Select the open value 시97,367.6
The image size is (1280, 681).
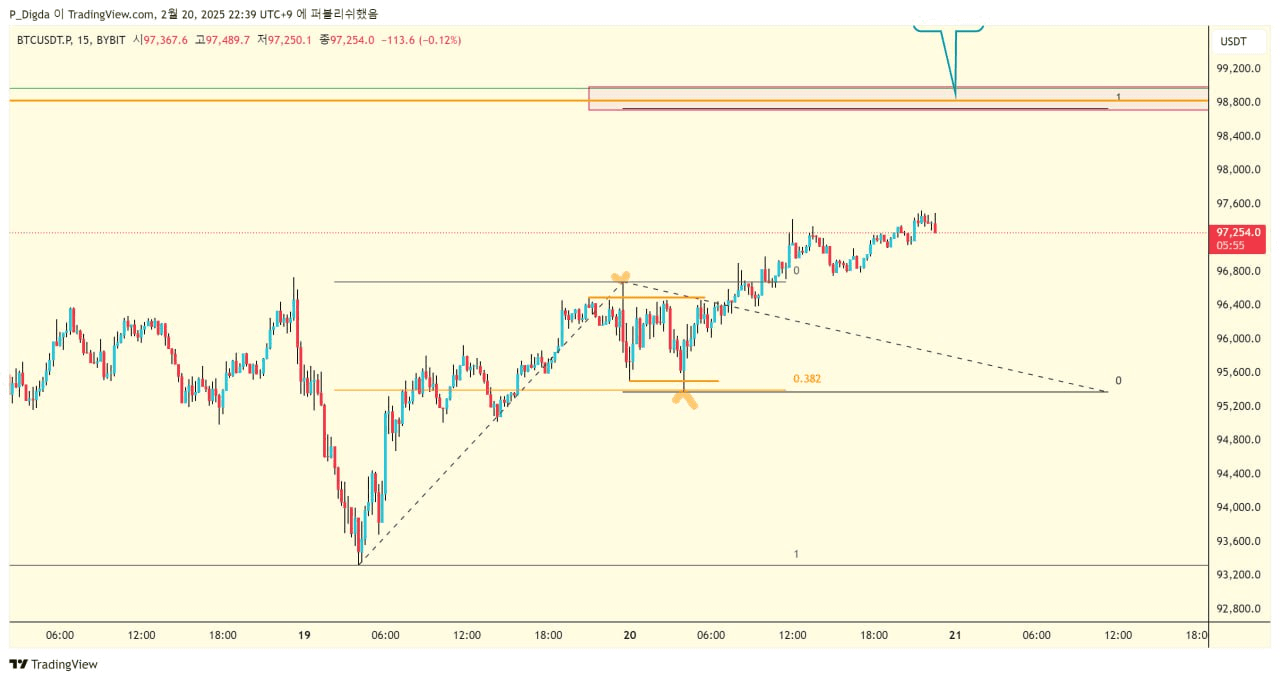tap(159, 40)
